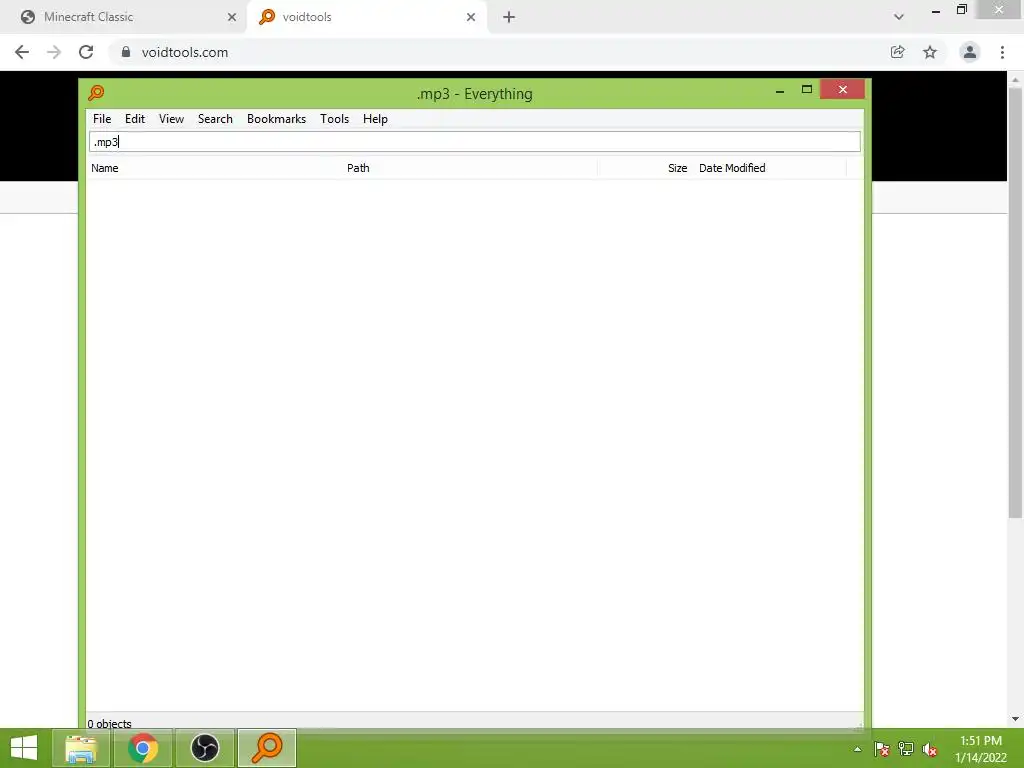Open a new Chrome tab
1024x768 pixels.
pos(509,18)
